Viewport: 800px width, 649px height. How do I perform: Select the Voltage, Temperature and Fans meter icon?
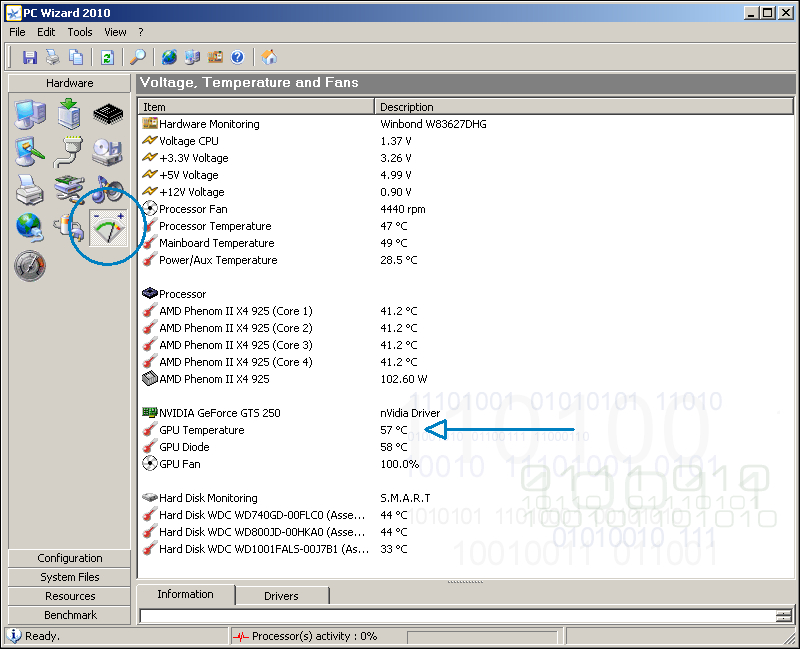click(108, 228)
